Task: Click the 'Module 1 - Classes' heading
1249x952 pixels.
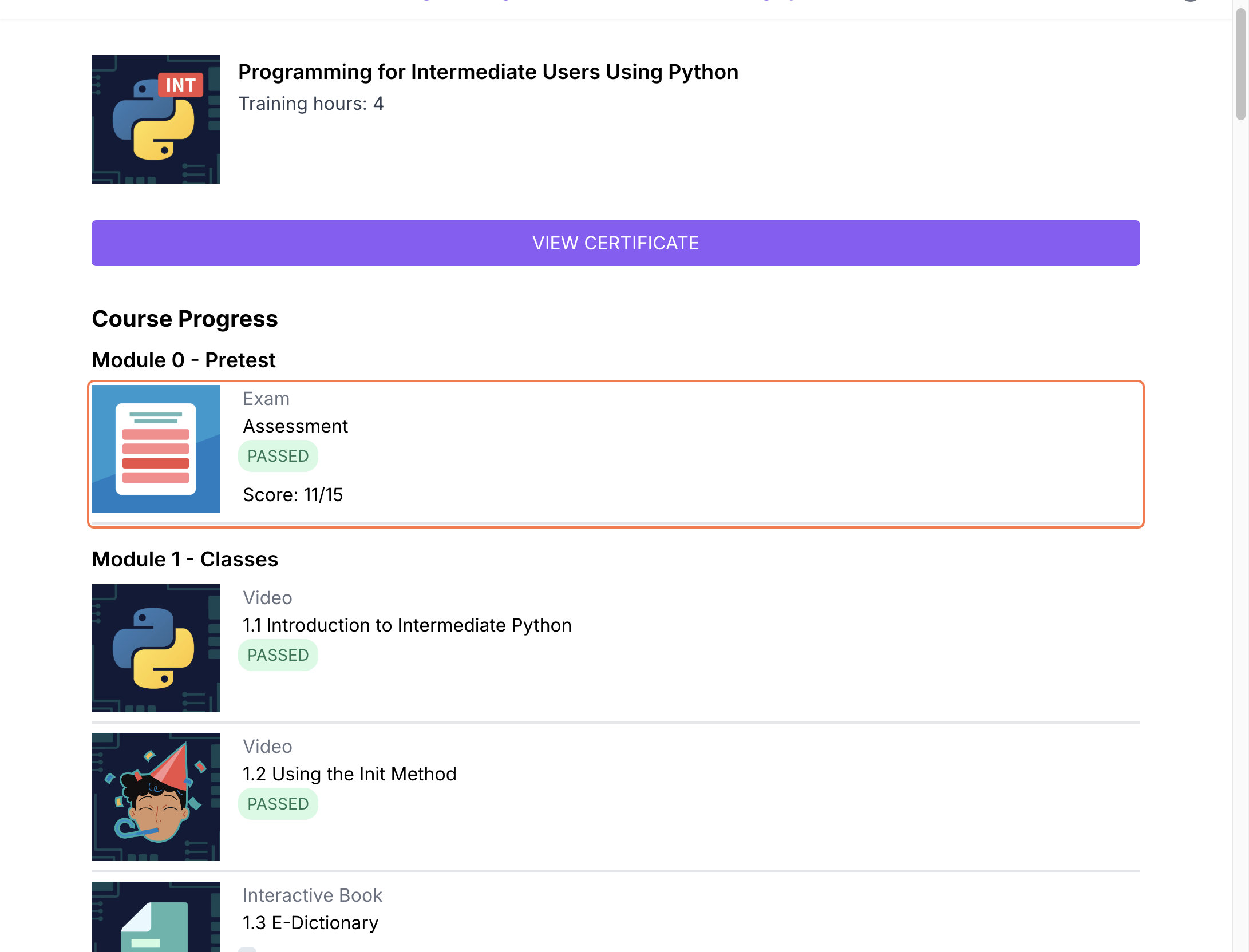Action: [184, 560]
